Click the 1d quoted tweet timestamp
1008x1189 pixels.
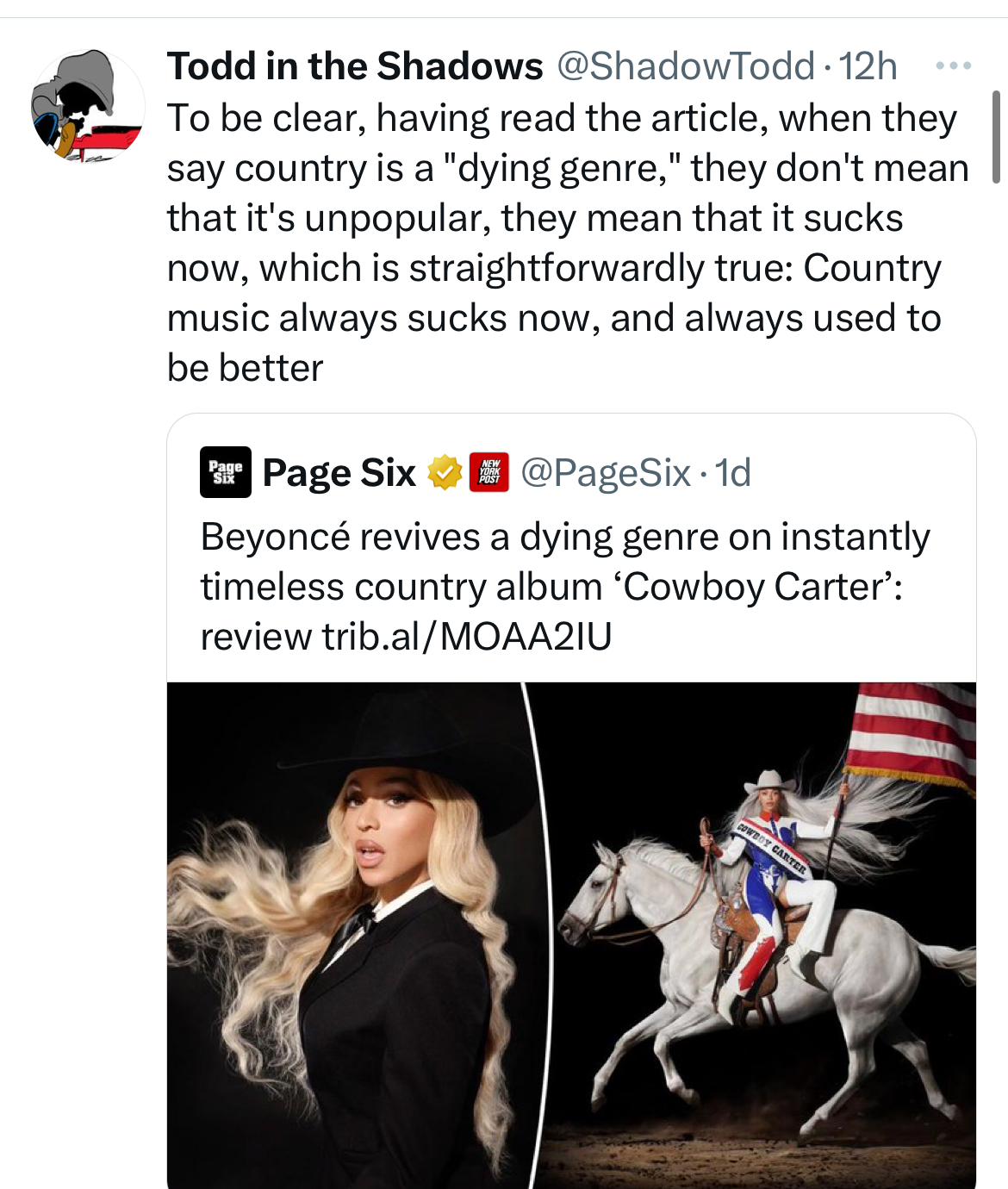[733, 473]
